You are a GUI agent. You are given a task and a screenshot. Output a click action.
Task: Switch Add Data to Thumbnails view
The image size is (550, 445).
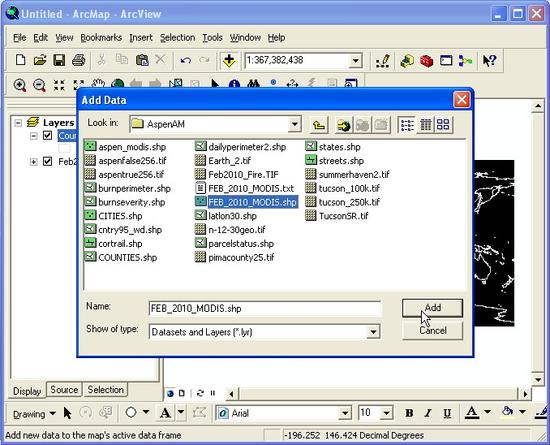tap(443, 124)
